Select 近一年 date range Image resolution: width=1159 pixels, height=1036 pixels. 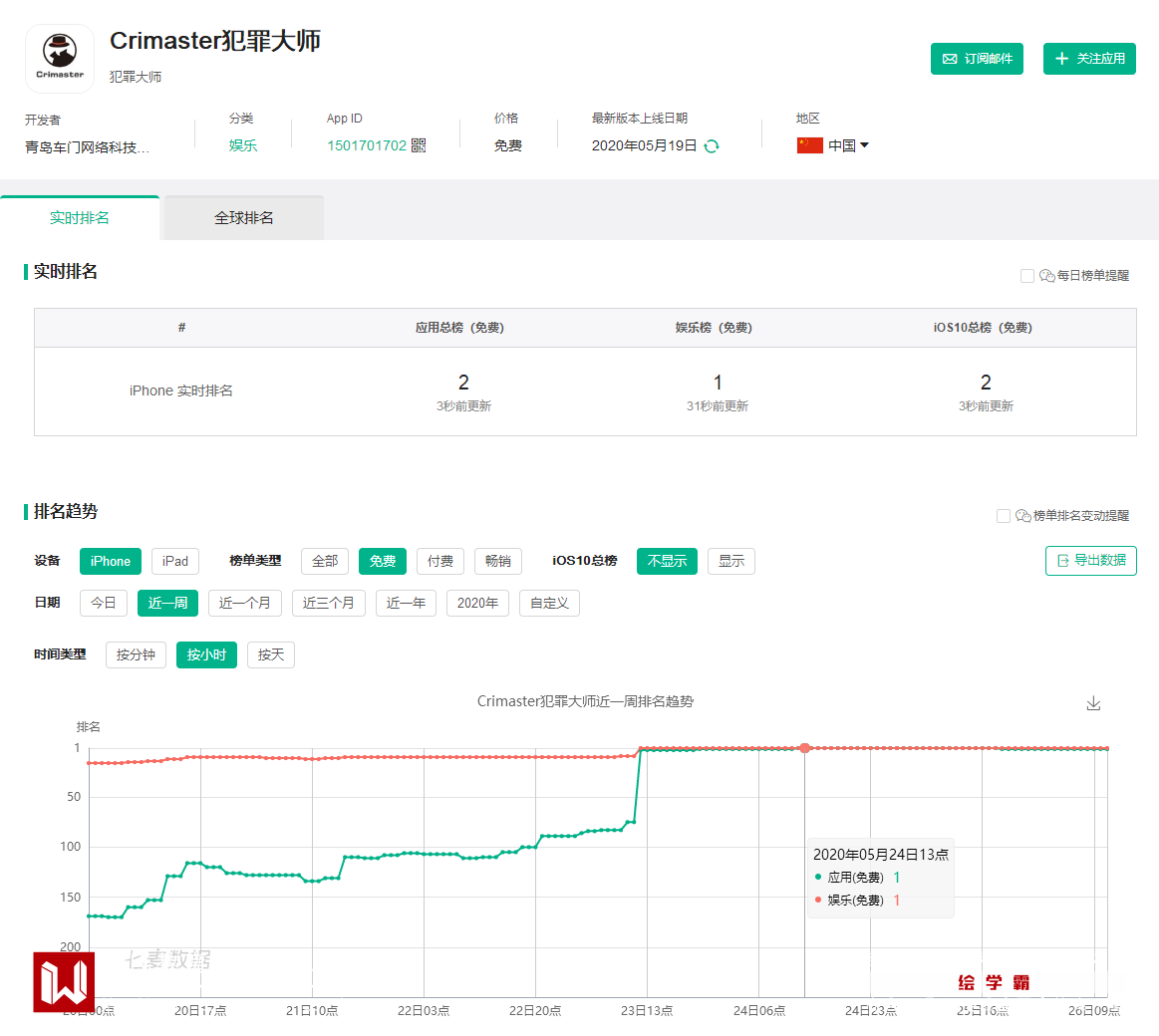406,603
